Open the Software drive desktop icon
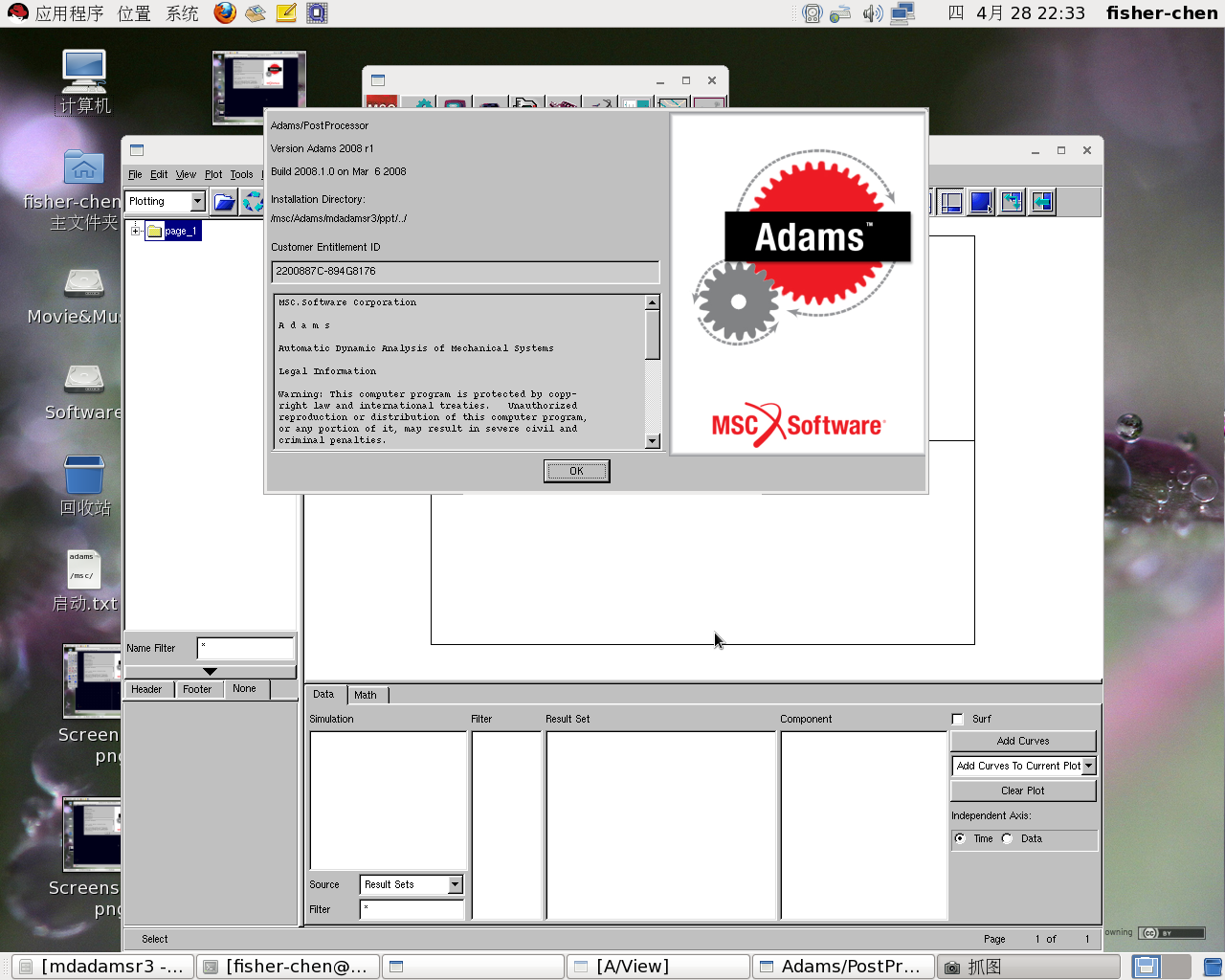1225x980 pixels. 83,391
